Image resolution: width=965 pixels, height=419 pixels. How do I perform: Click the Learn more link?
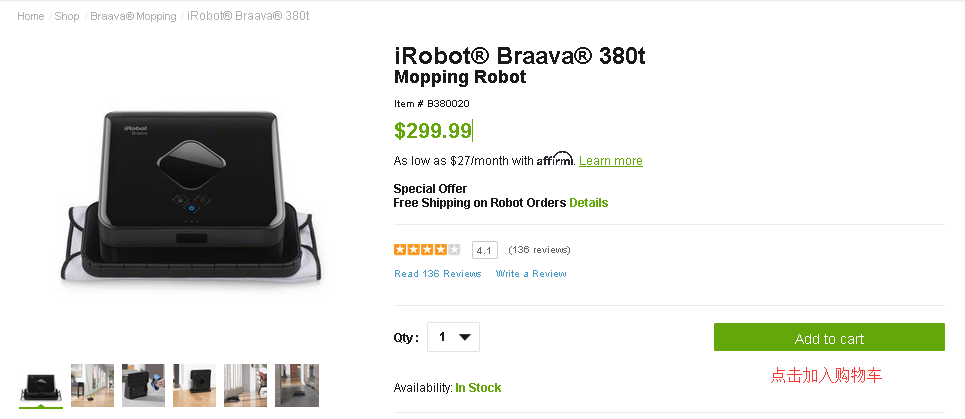tap(610, 161)
